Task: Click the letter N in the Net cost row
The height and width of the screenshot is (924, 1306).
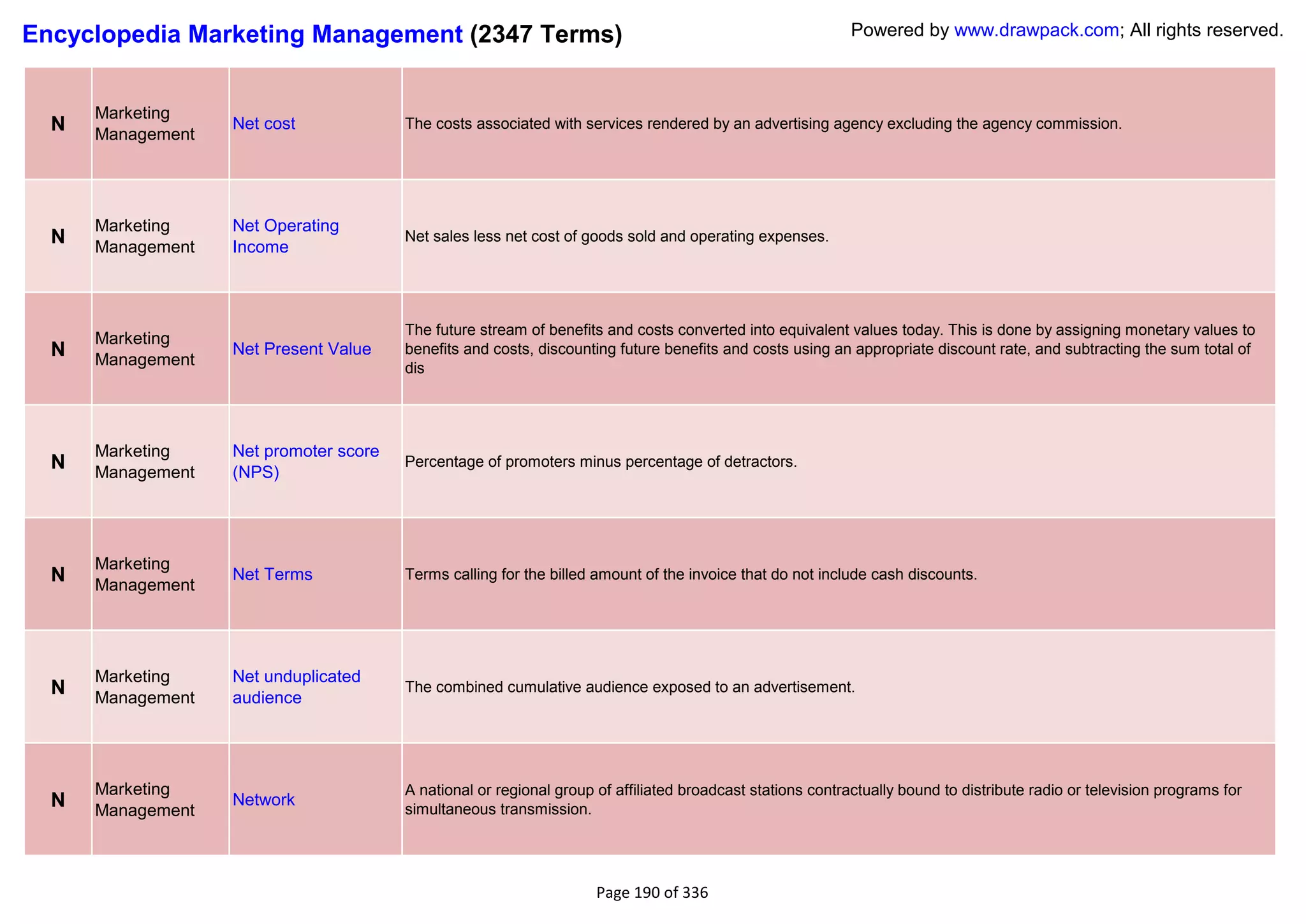Action: click(x=58, y=124)
